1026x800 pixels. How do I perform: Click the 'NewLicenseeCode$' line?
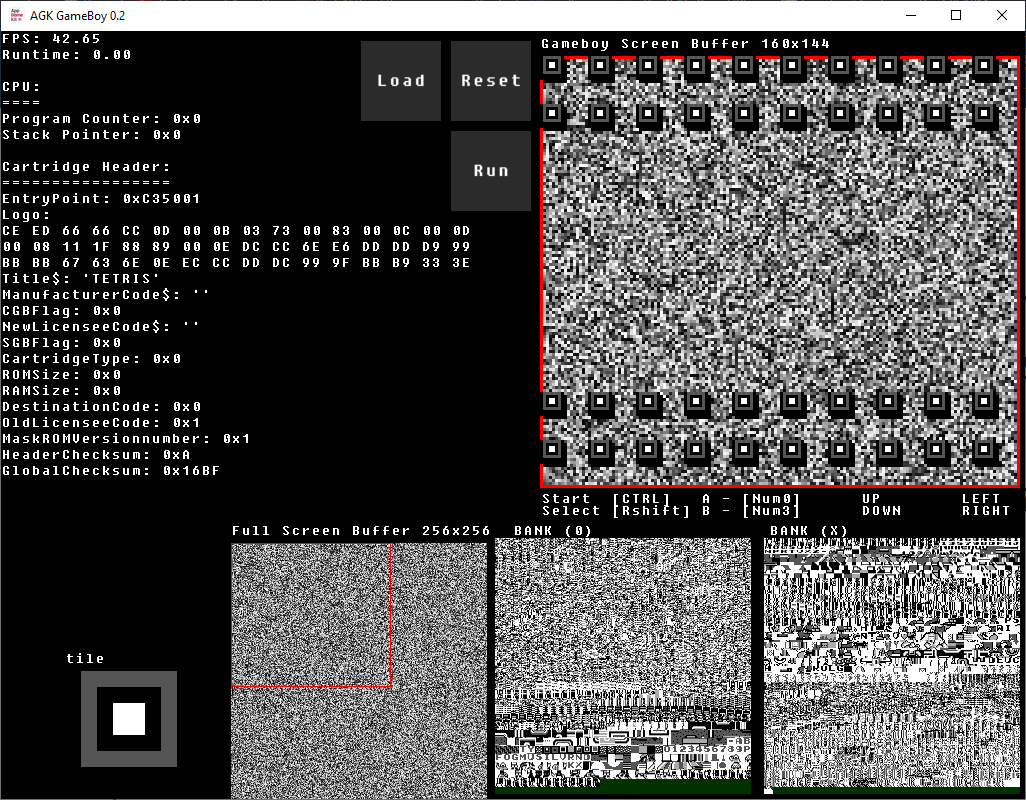click(x=101, y=327)
